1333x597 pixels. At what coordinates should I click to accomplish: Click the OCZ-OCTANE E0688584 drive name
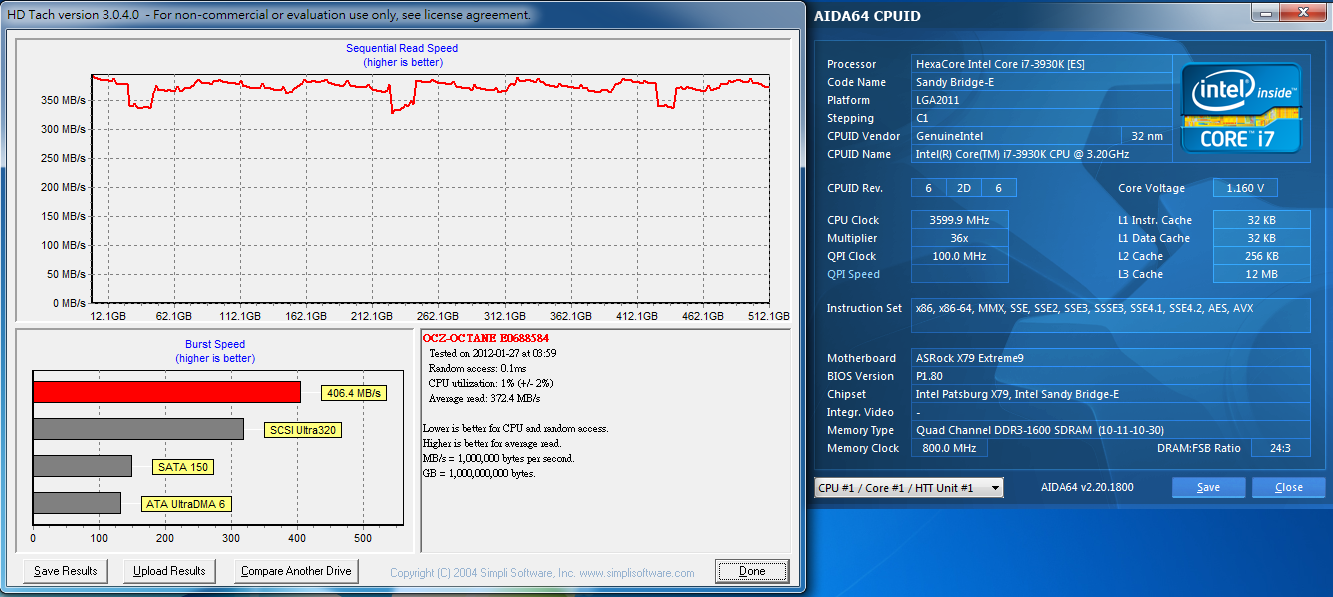[486, 339]
